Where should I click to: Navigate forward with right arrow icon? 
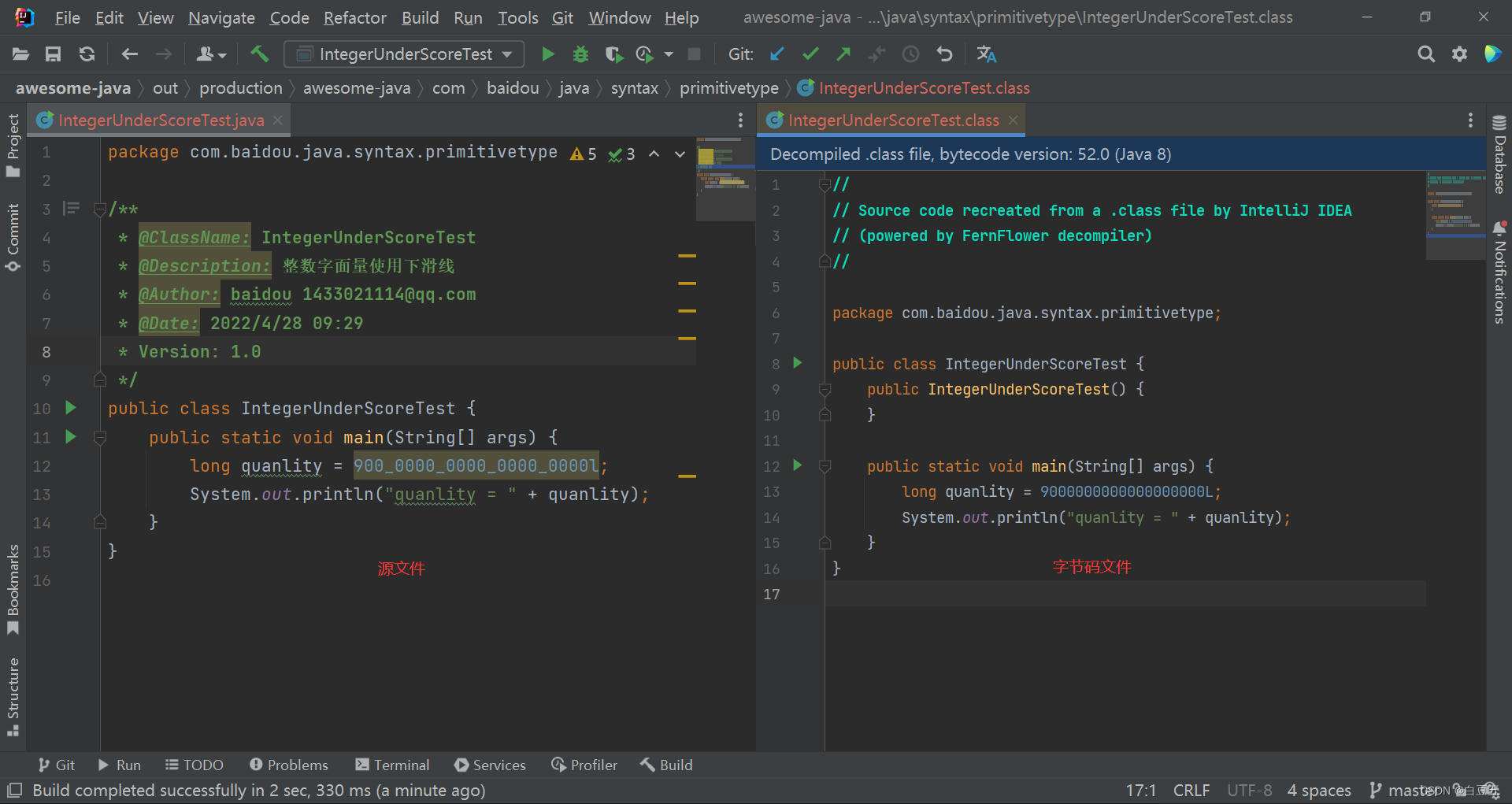(x=163, y=54)
